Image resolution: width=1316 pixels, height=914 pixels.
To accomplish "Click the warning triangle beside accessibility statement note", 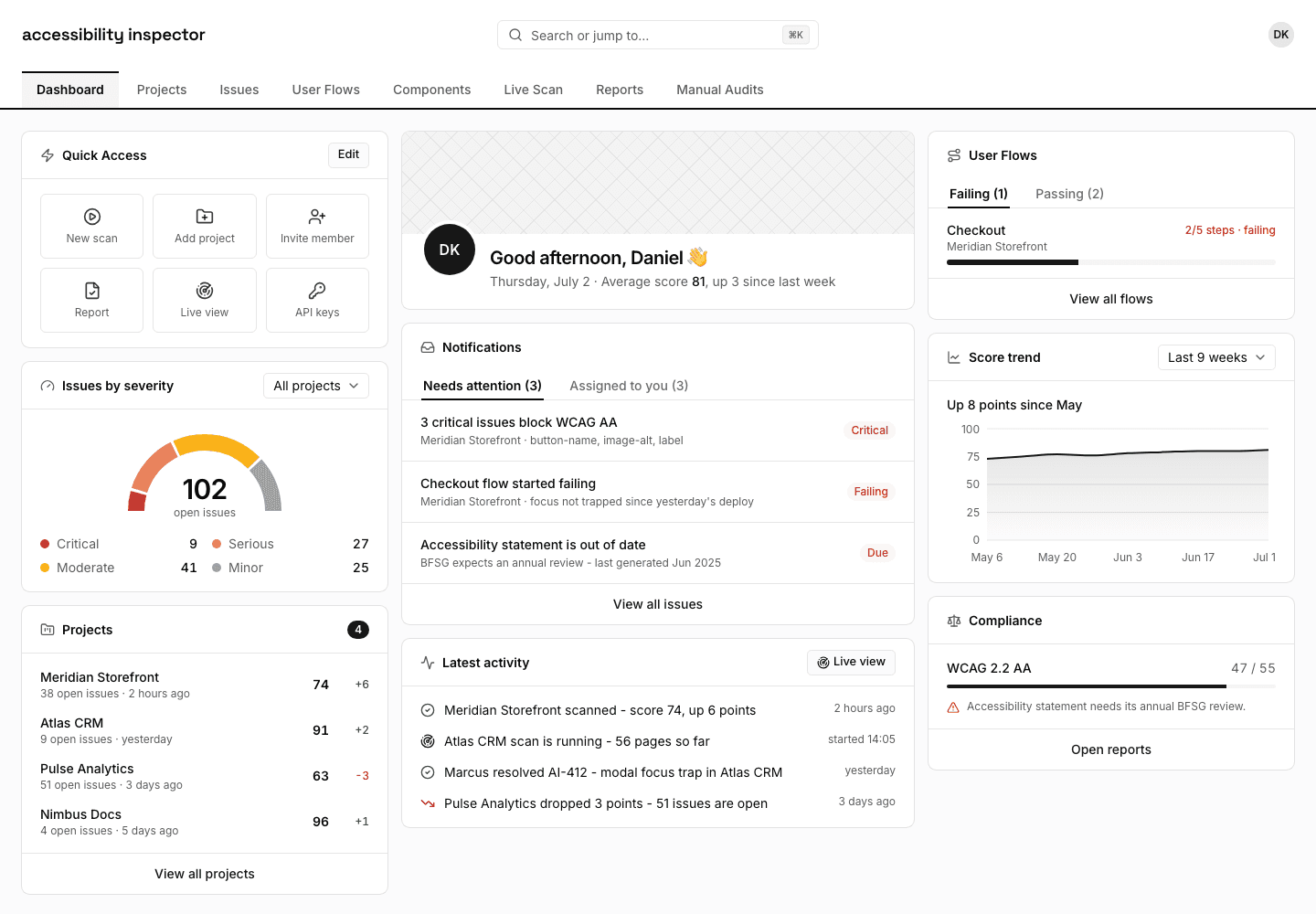I will (x=953, y=707).
